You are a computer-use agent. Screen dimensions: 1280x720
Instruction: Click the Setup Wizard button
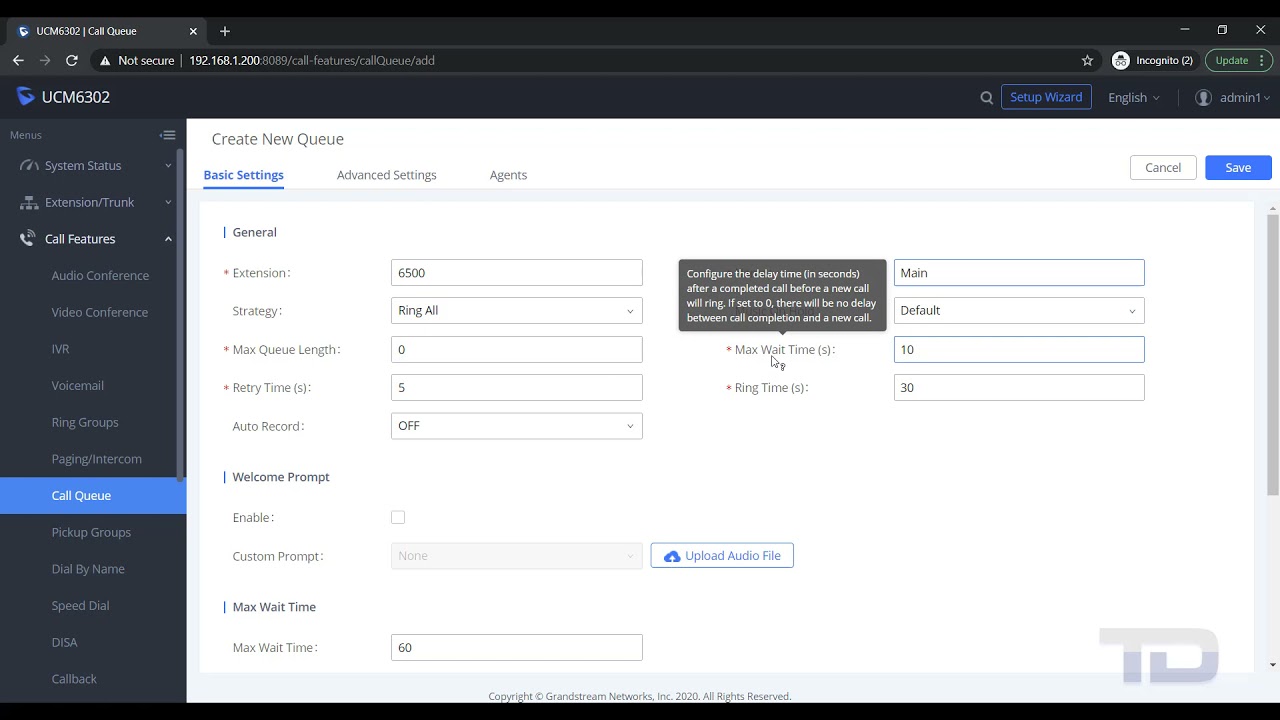pos(1045,97)
